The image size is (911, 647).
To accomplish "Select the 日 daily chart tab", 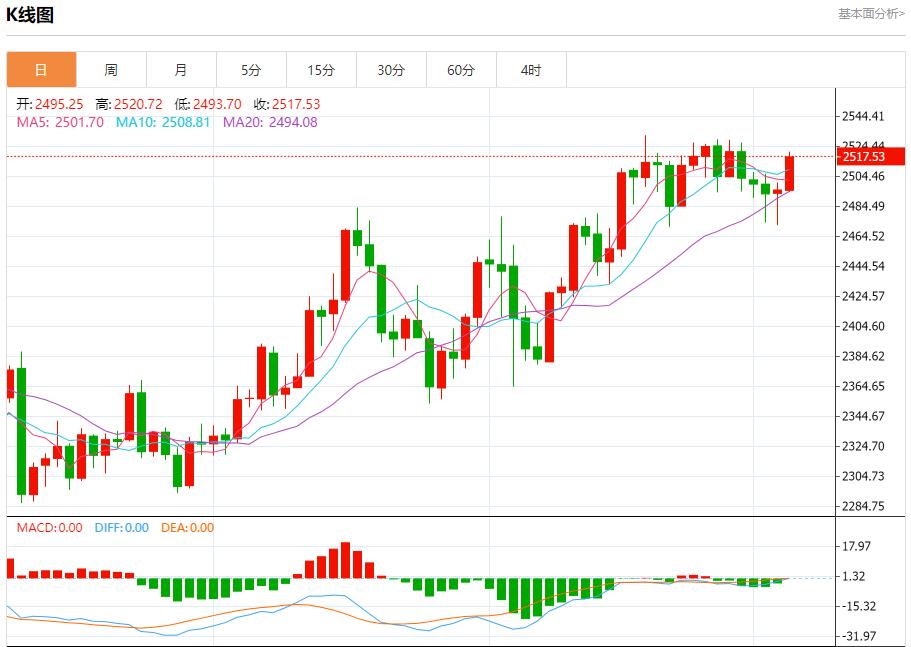I will point(41,70).
